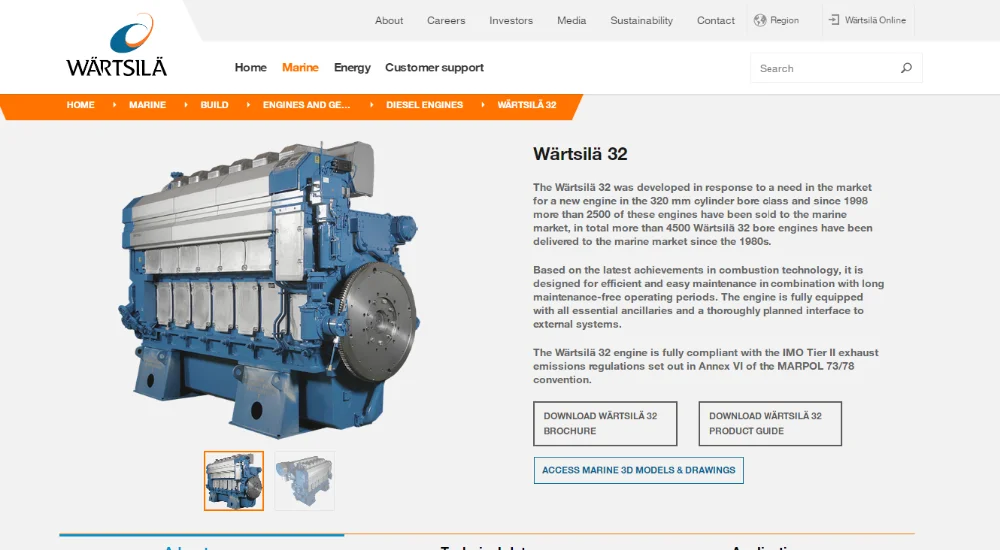Download Wärtsilä 32 brochure
Viewport: 1000px width, 550px height.
[x=605, y=423]
